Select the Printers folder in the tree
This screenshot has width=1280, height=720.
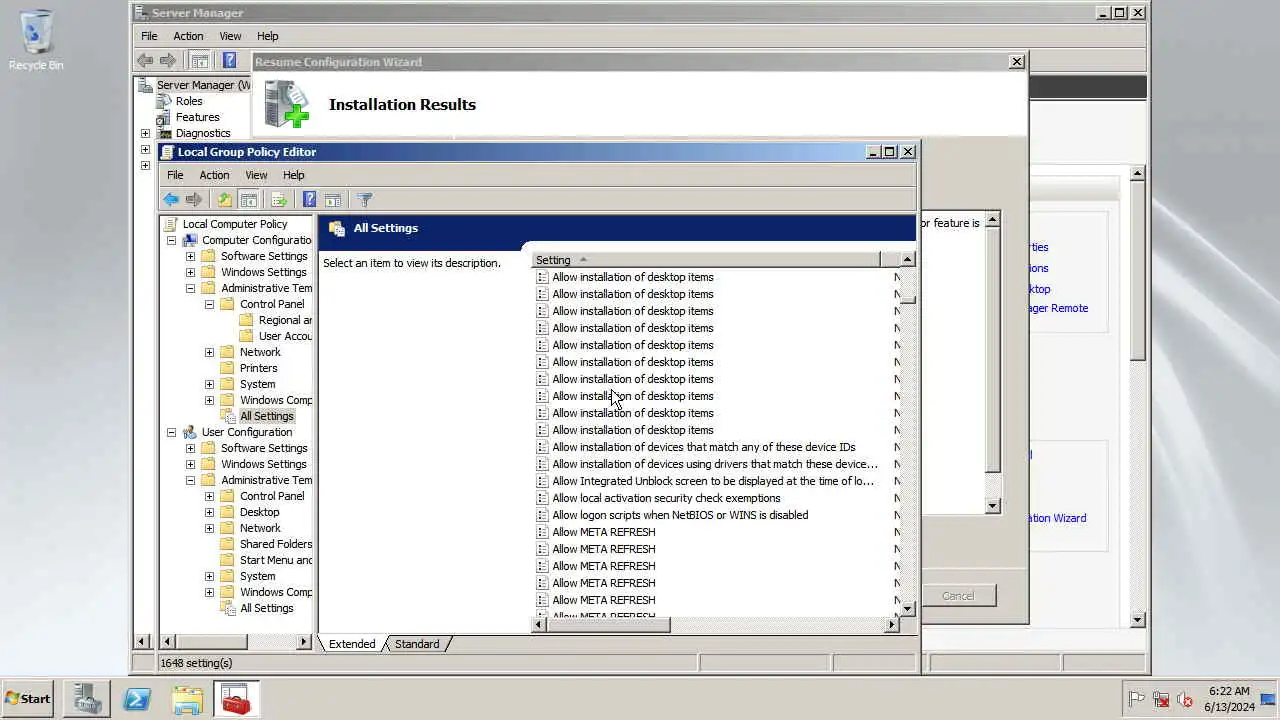(258, 368)
